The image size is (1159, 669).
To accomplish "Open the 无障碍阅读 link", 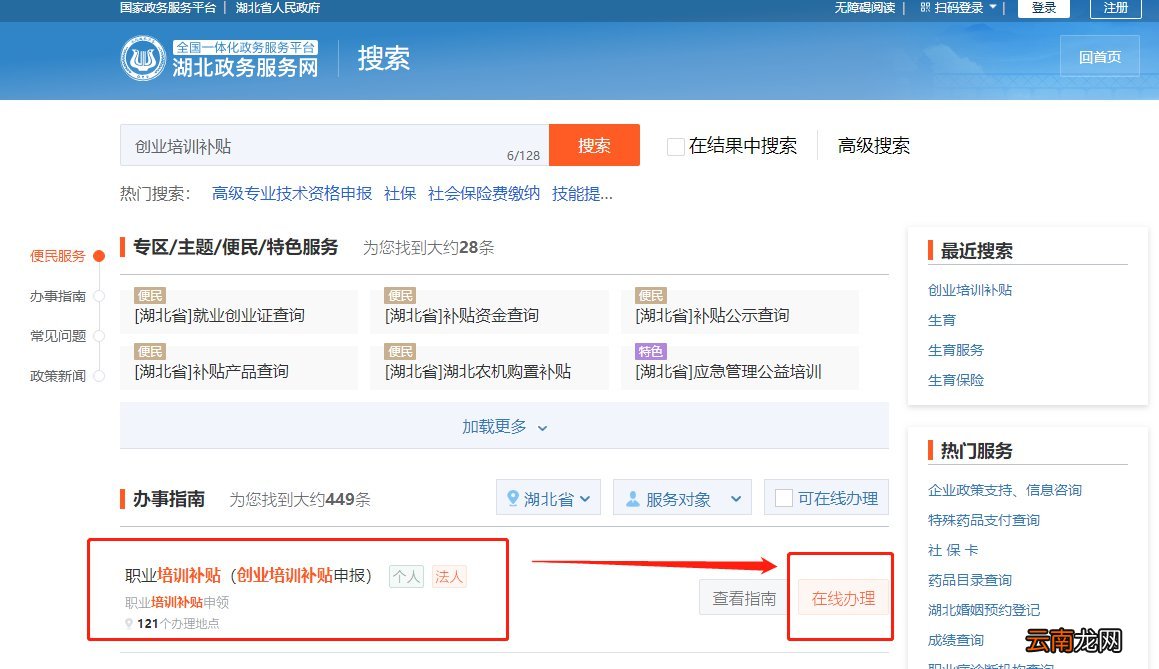I will point(865,7).
